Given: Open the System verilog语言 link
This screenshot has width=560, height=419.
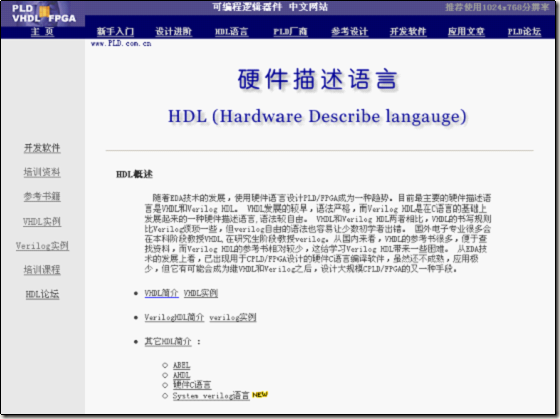Looking at the screenshot, I should coord(211,395).
